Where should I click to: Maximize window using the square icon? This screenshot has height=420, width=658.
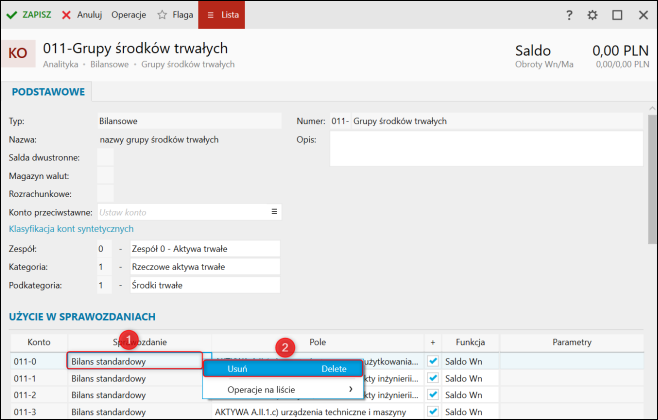pos(617,16)
